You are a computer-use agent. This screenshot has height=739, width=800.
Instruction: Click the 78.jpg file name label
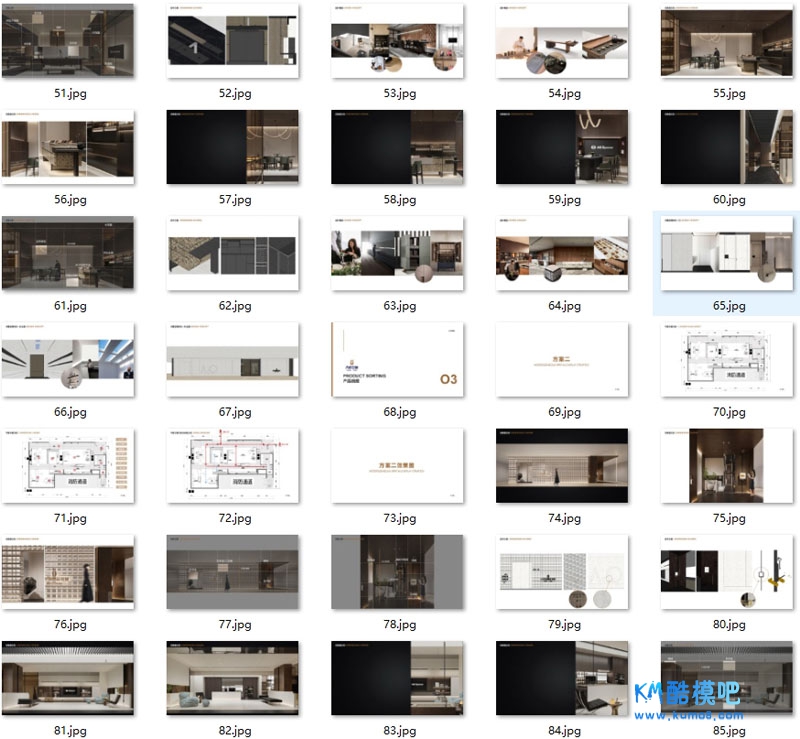coord(399,624)
